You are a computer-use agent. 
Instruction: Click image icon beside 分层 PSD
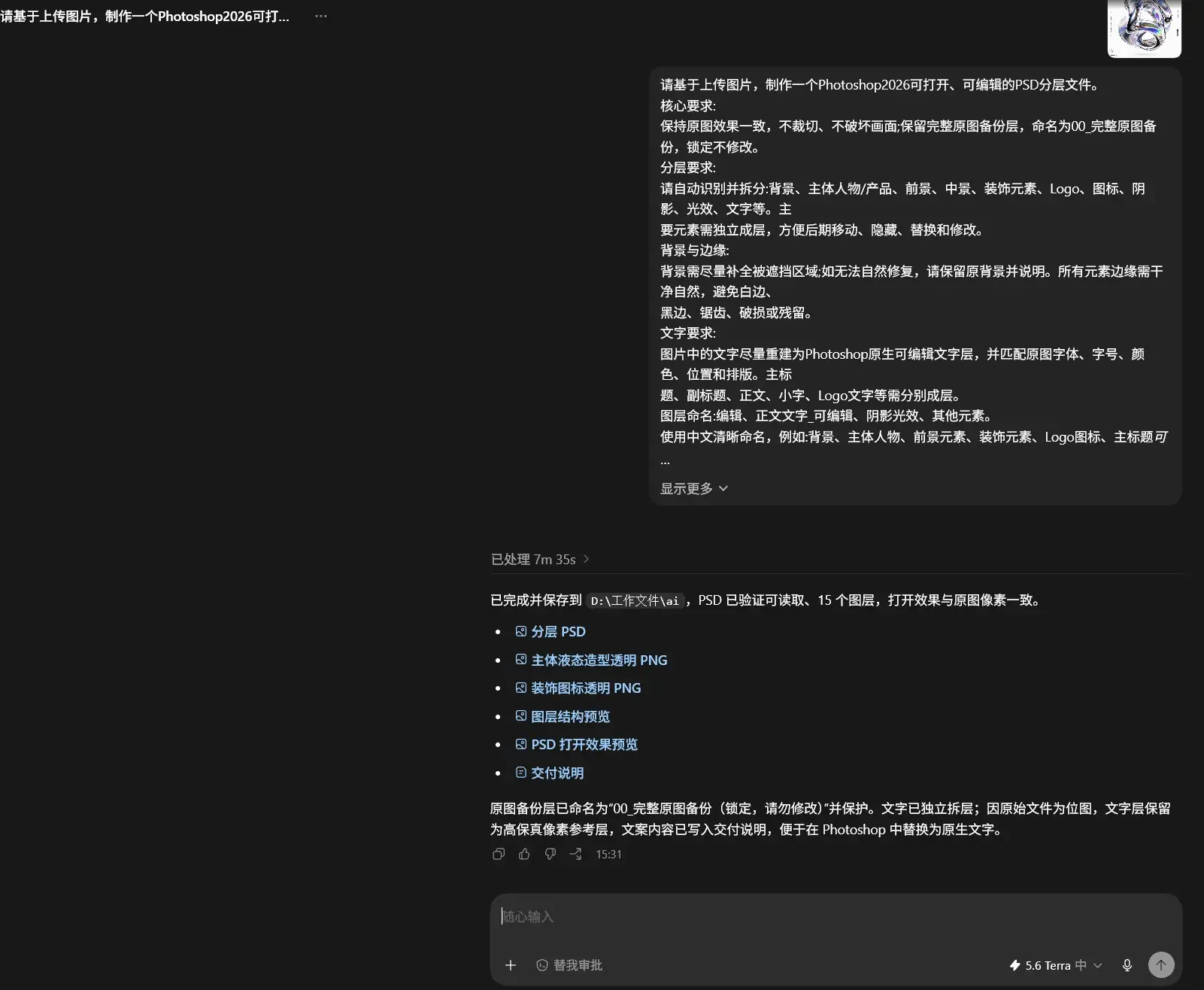click(520, 631)
